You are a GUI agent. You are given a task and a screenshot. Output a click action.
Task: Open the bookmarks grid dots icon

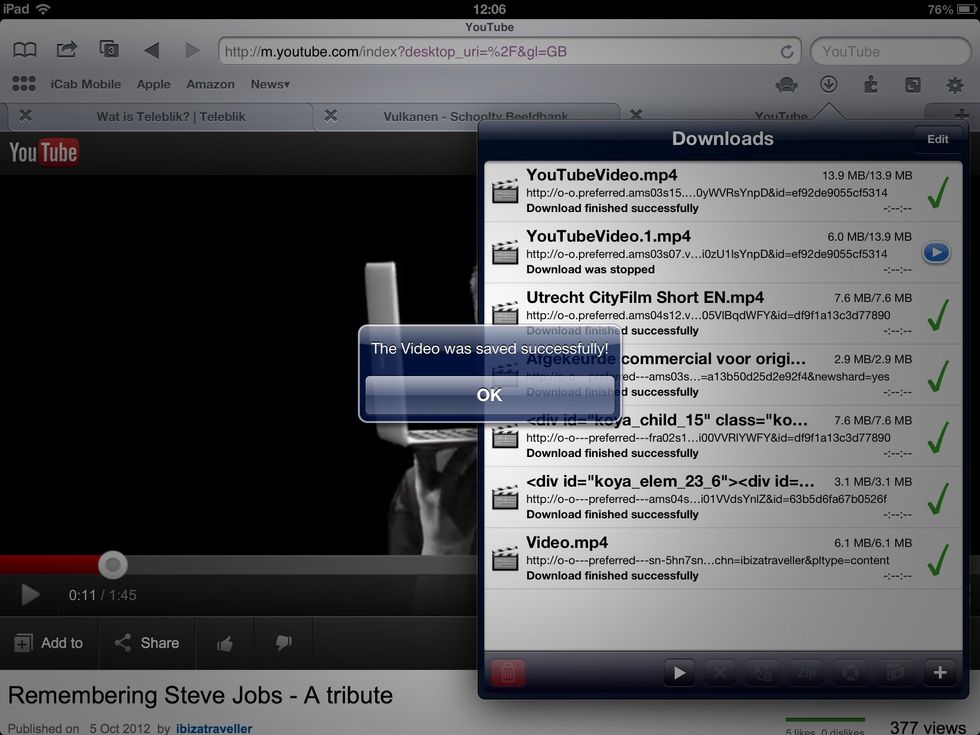pyautogui.click(x=24, y=84)
